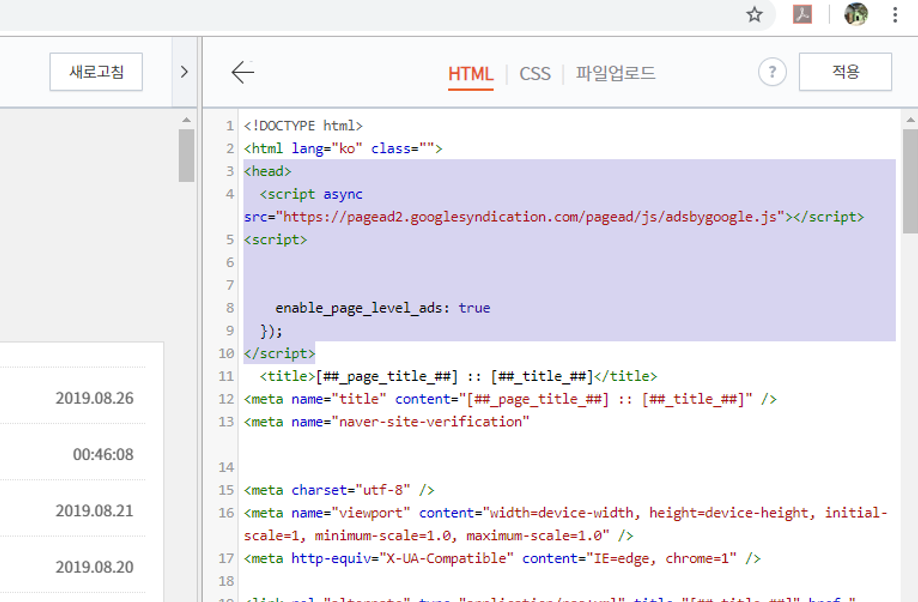This screenshot has height=602, width=918.
Task: Click line number 14 in gutter
Action: click(x=226, y=467)
